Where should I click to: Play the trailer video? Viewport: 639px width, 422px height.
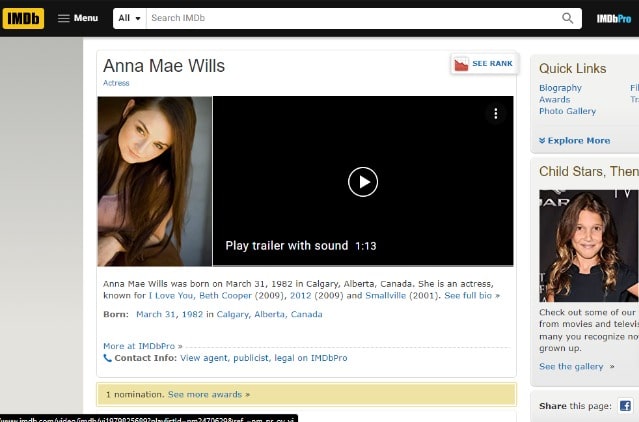coord(362,181)
